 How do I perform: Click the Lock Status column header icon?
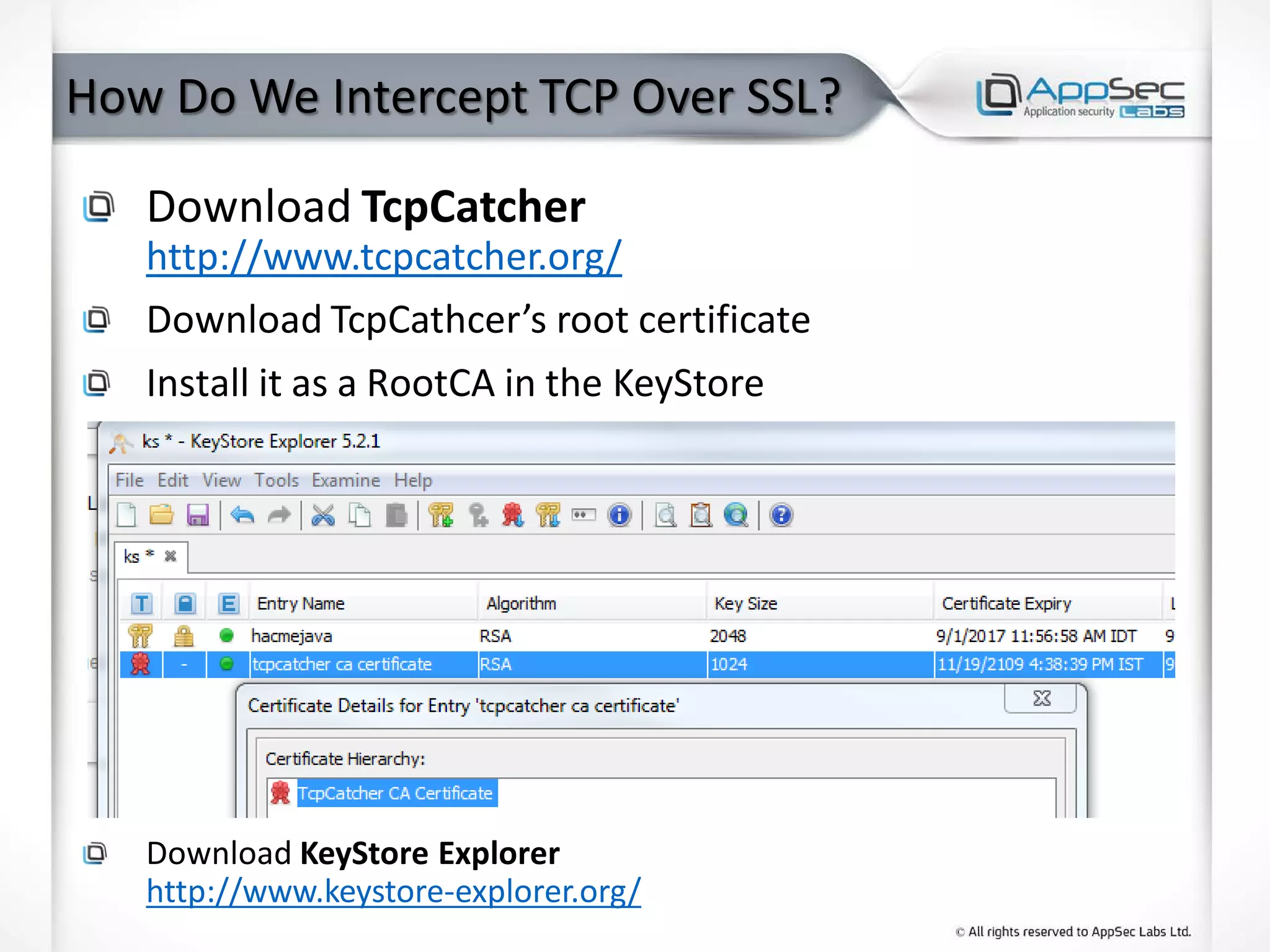(x=185, y=603)
